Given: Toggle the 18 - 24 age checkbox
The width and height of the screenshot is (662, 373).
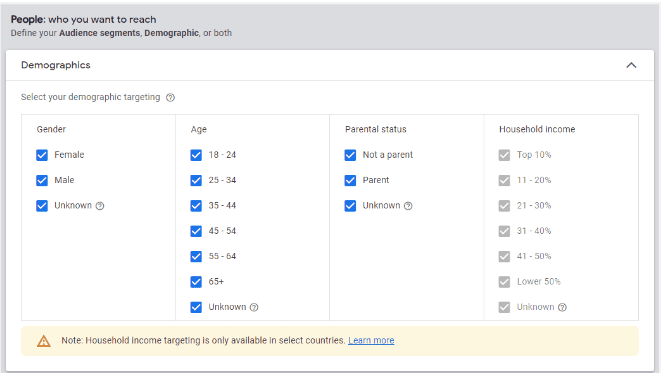Looking at the screenshot, I should (196, 155).
